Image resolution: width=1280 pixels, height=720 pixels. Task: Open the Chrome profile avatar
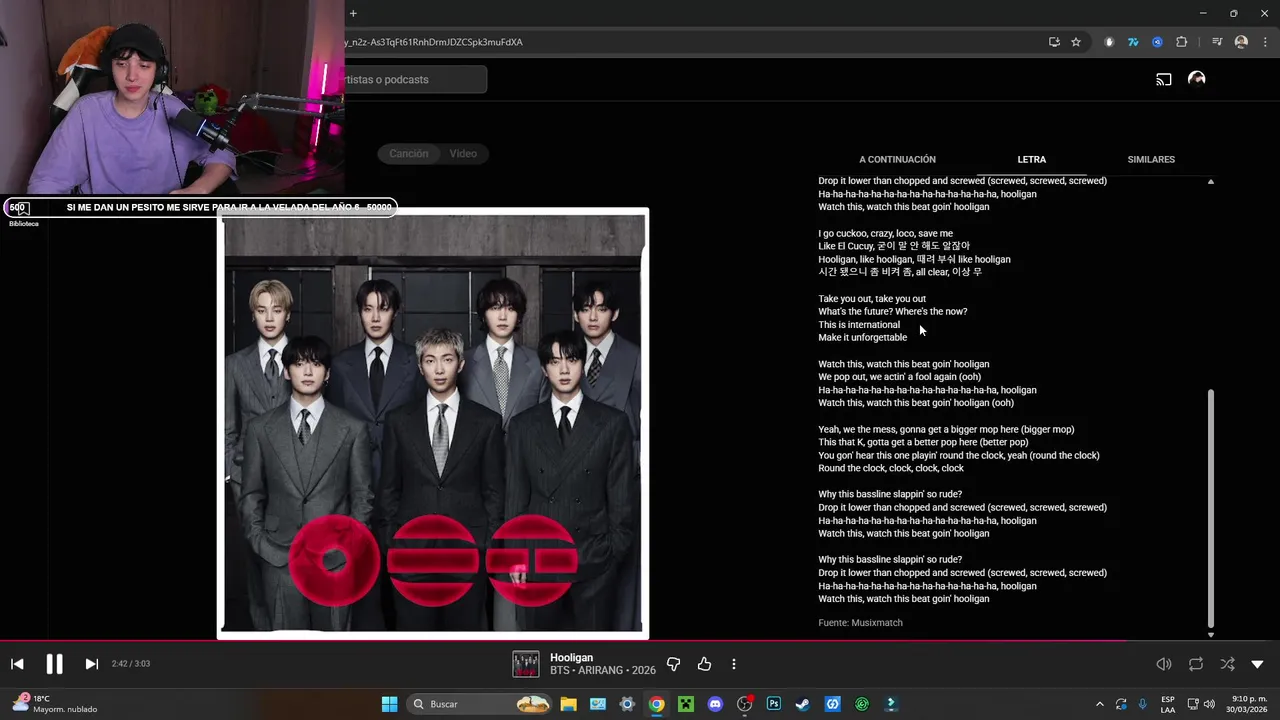tap(1241, 42)
